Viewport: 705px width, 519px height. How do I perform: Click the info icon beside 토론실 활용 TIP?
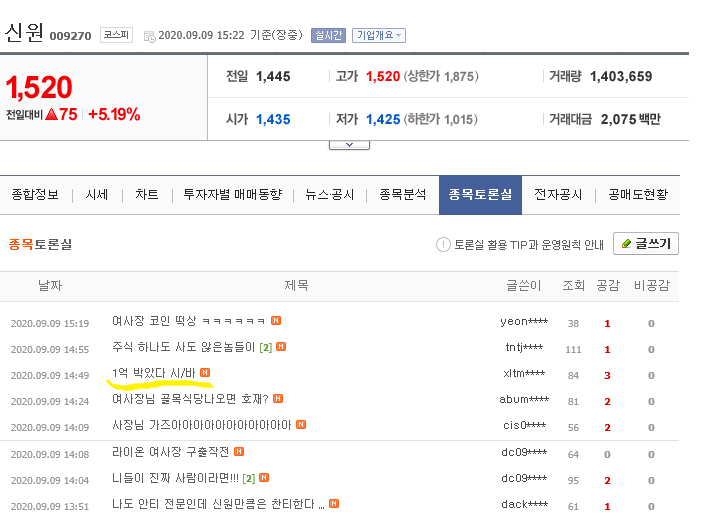pos(443,245)
